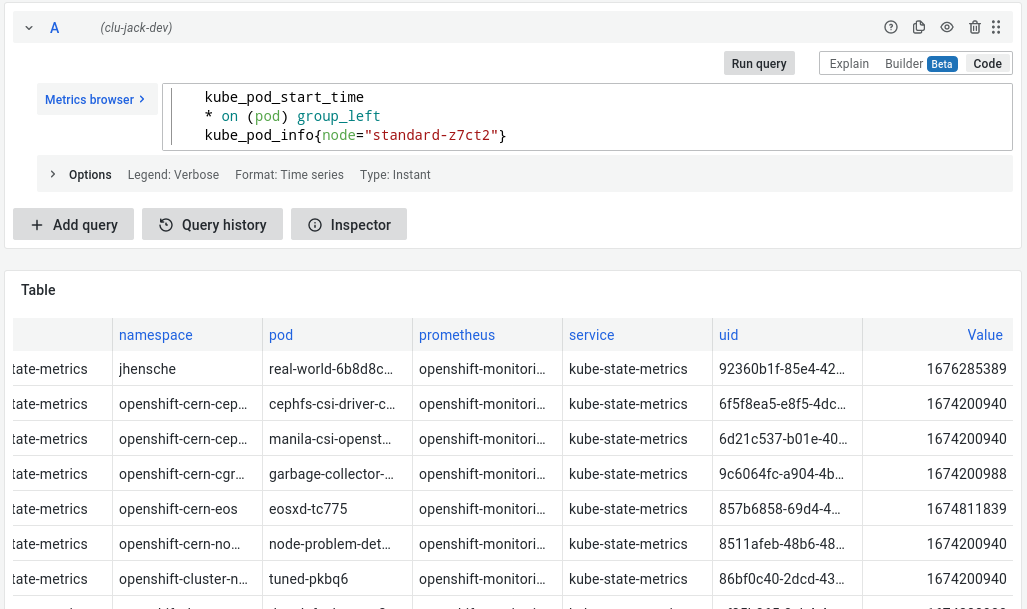Click the query help question mark icon
Image resolution: width=1027 pixels, height=609 pixels.
tap(891, 28)
